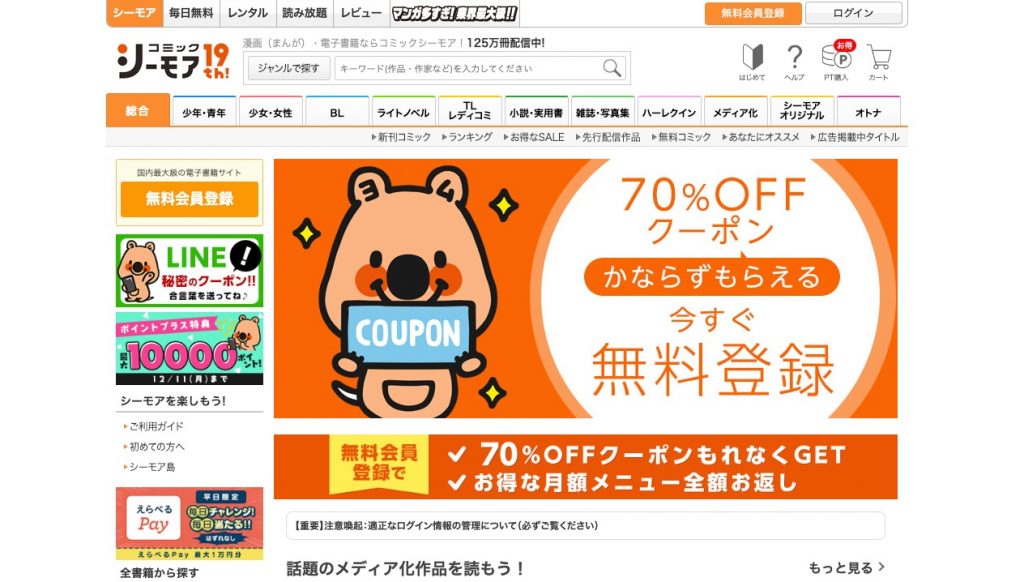
Task: Open the shopping cart カート icon
Action: 878,62
